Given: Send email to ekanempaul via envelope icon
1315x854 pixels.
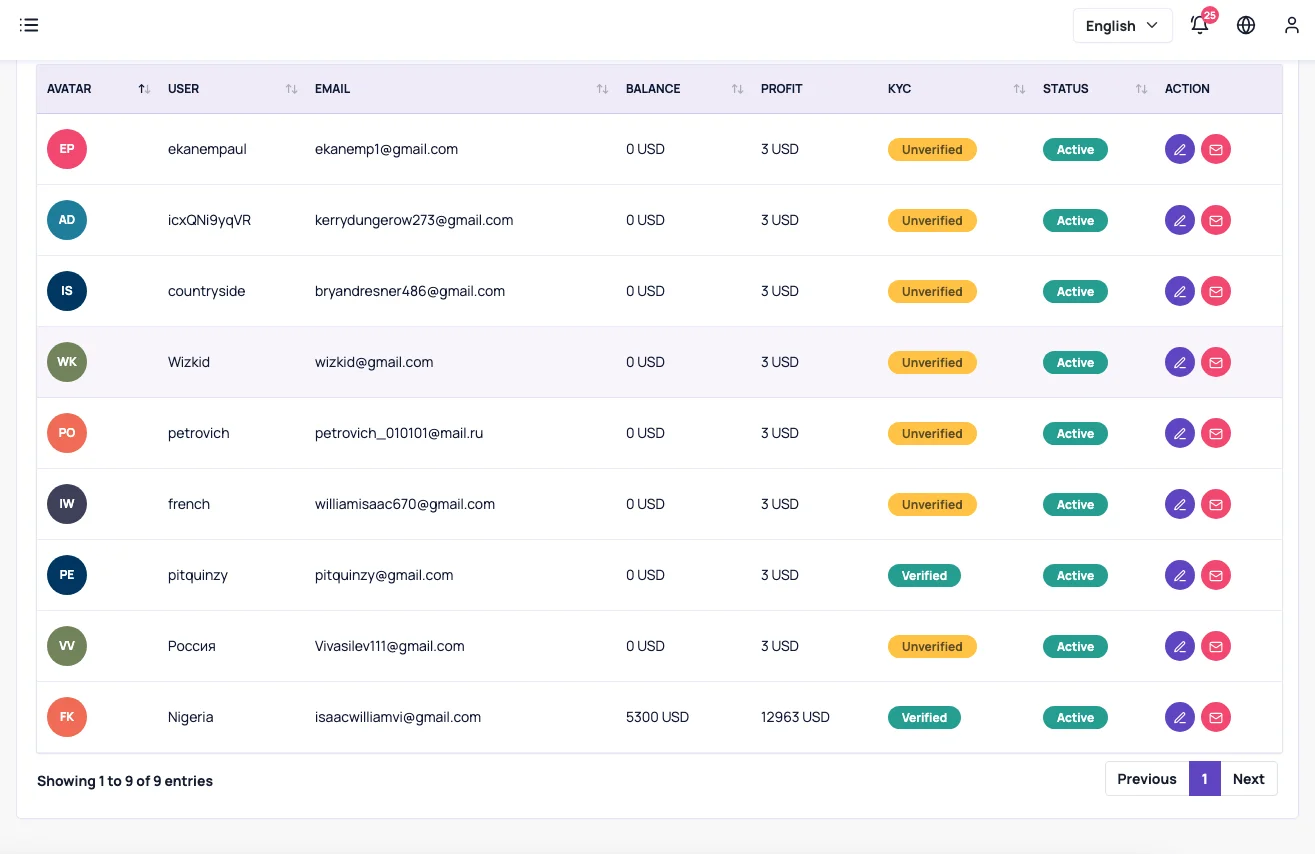Looking at the screenshot, I should [x=1216, y=149].
